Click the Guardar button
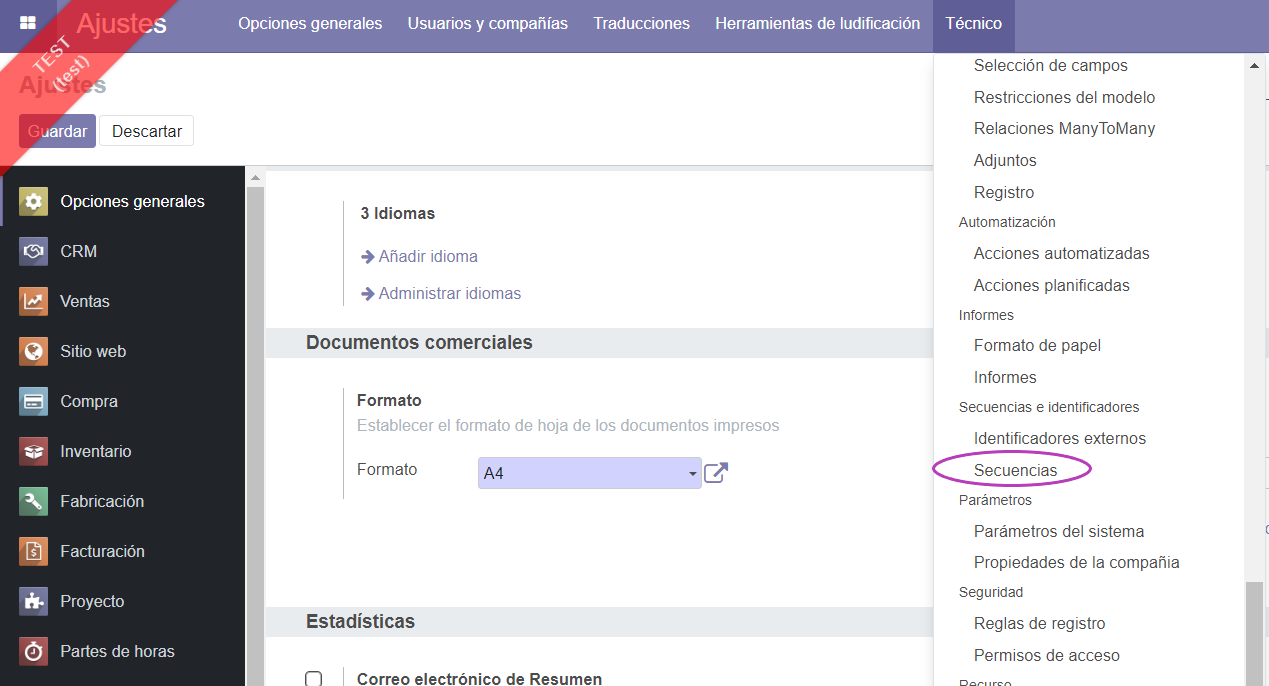Viewport: 1269px width, 686px height. (x=57, y=131)
